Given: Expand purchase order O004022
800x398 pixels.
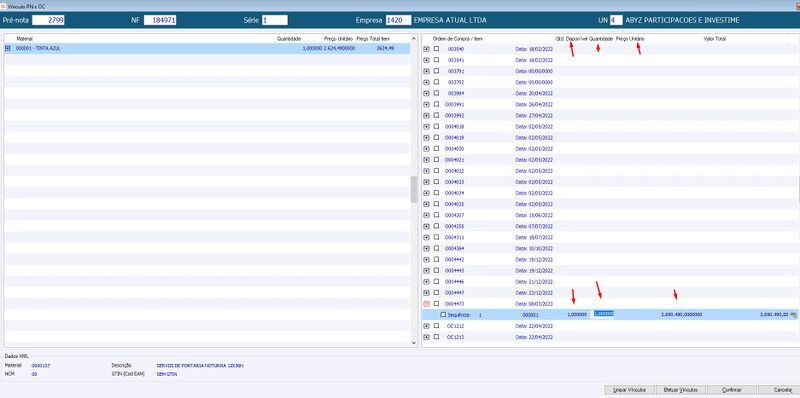Looking at the screenshot, I should click(x=427, y=171).
